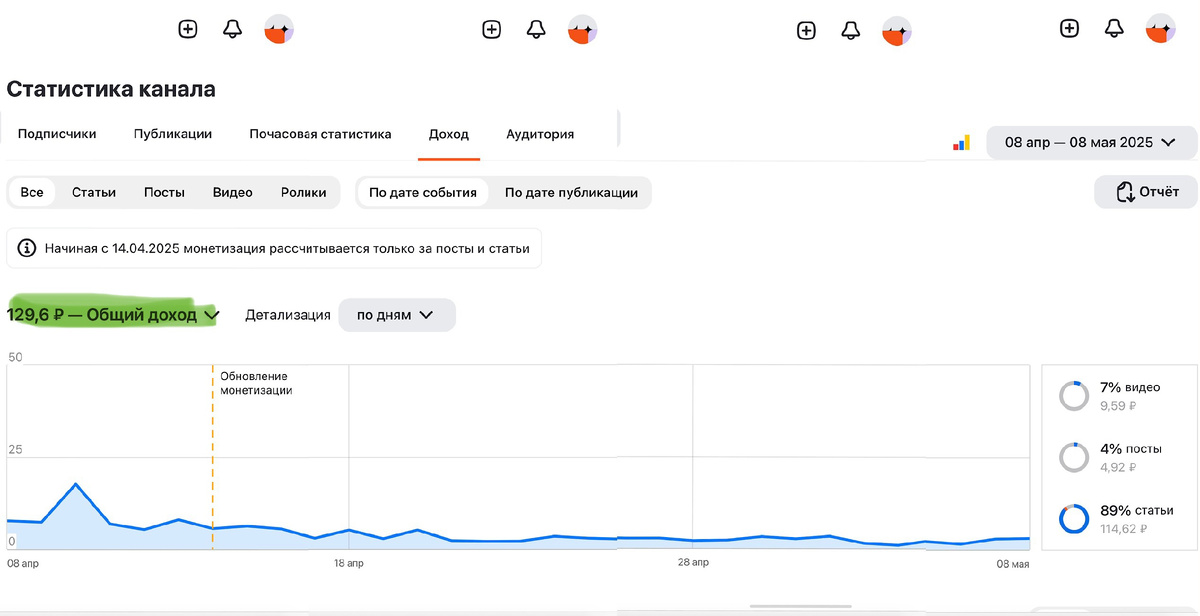Open the Публикации tab

coord(173,134)
